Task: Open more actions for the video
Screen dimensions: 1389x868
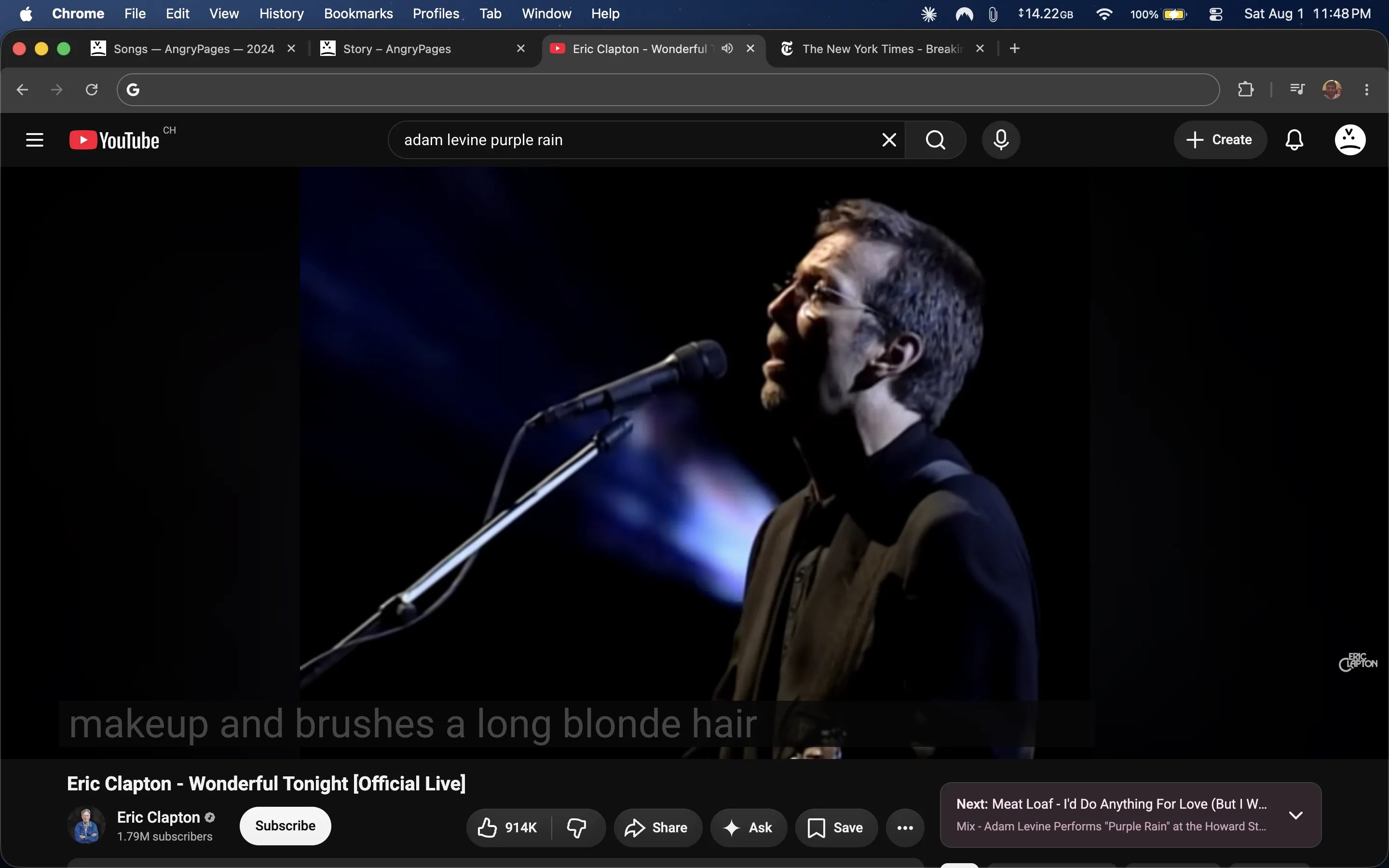Action: point(905,827)
